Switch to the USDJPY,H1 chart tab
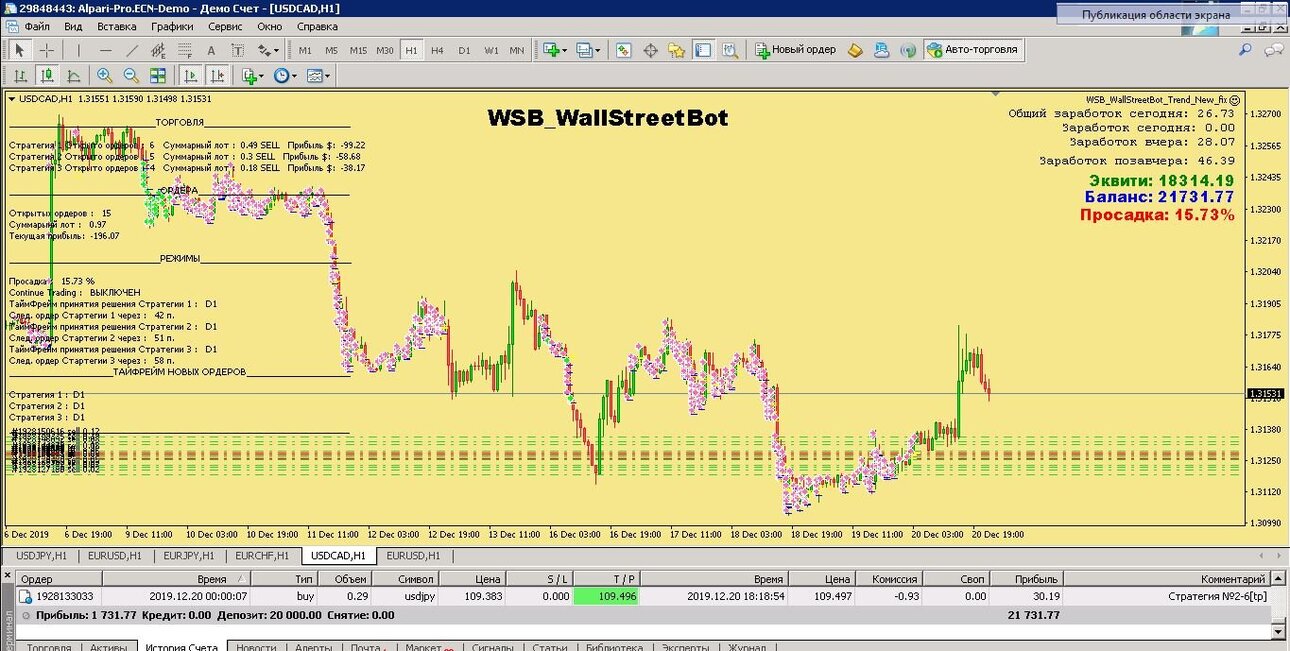The image size is (1290, 651). (x=41, y=556)
